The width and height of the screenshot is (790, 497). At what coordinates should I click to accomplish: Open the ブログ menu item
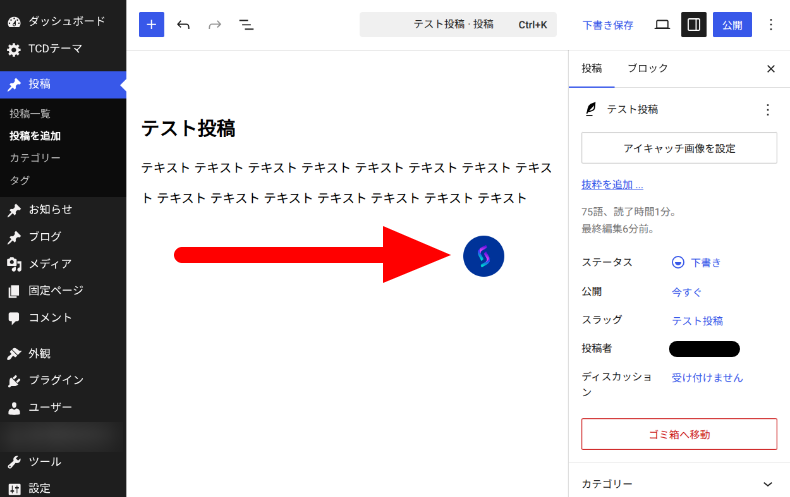pyautogui.click(x=63, y=237)
